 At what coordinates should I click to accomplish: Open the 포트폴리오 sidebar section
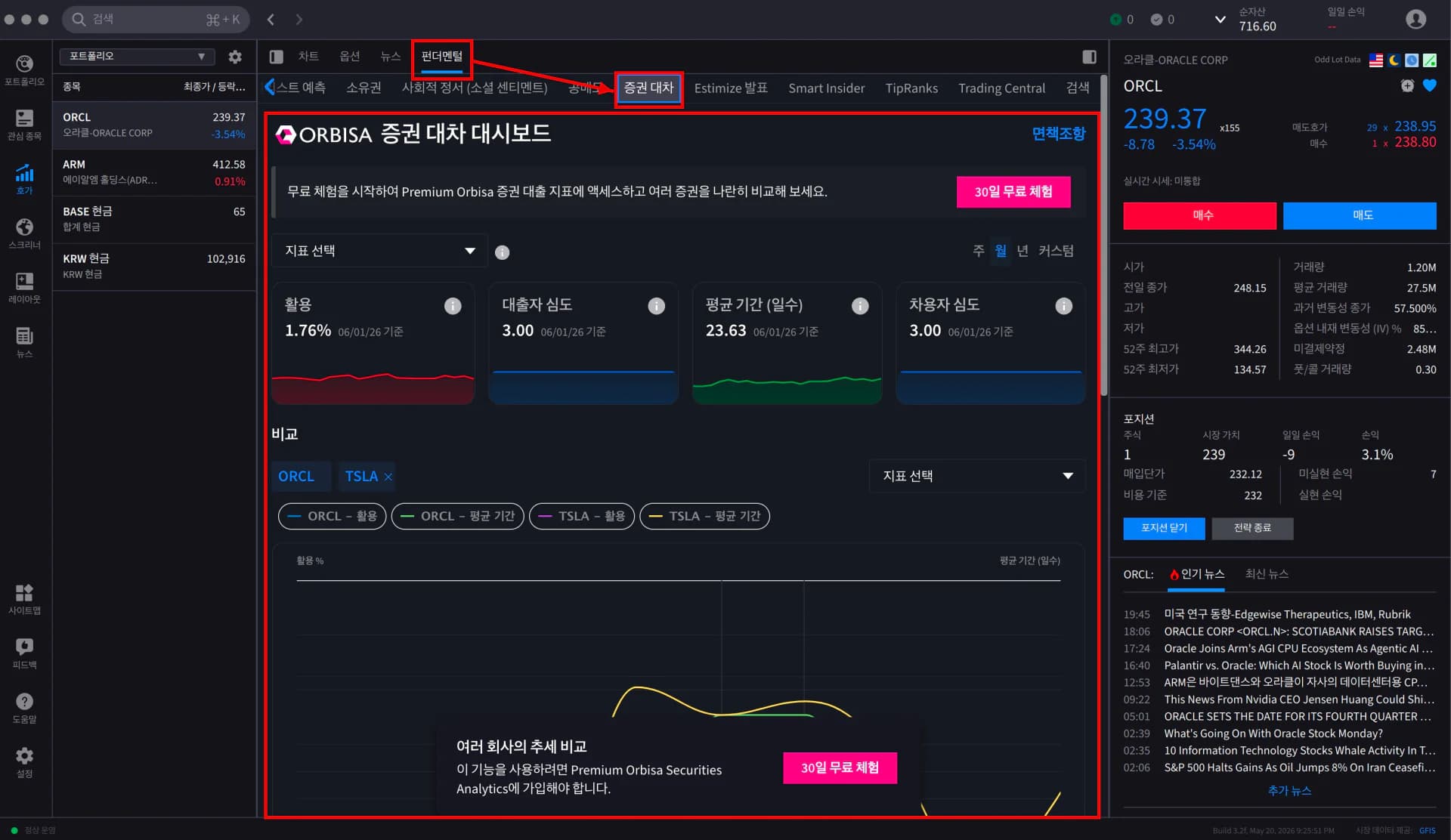coord(25,70)
